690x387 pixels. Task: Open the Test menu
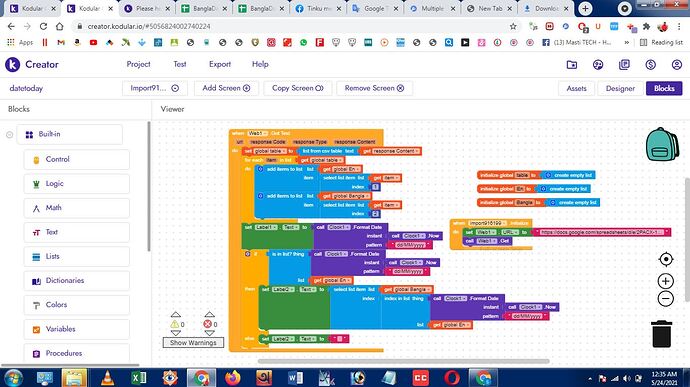pyautogui.click(x=180, y=64)
